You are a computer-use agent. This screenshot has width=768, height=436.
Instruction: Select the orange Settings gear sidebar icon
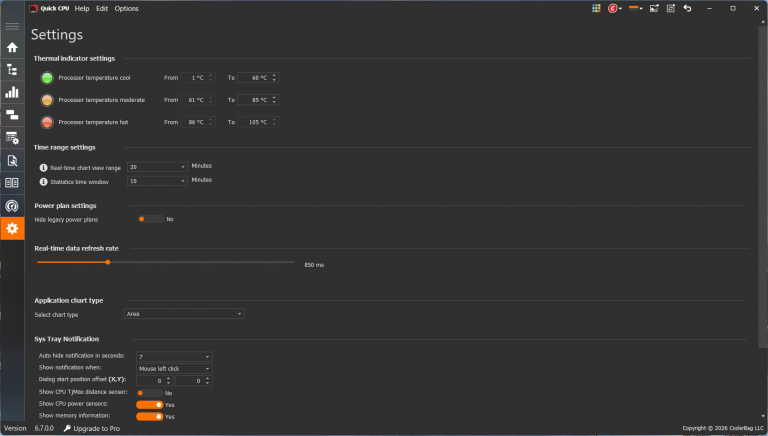click(12, 228)
